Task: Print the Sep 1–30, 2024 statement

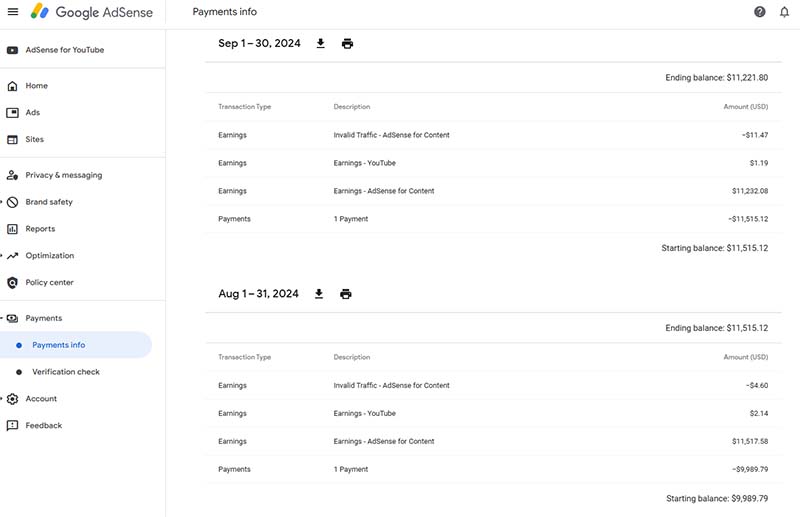Action: pyautogui.click(x=347, y=44)
